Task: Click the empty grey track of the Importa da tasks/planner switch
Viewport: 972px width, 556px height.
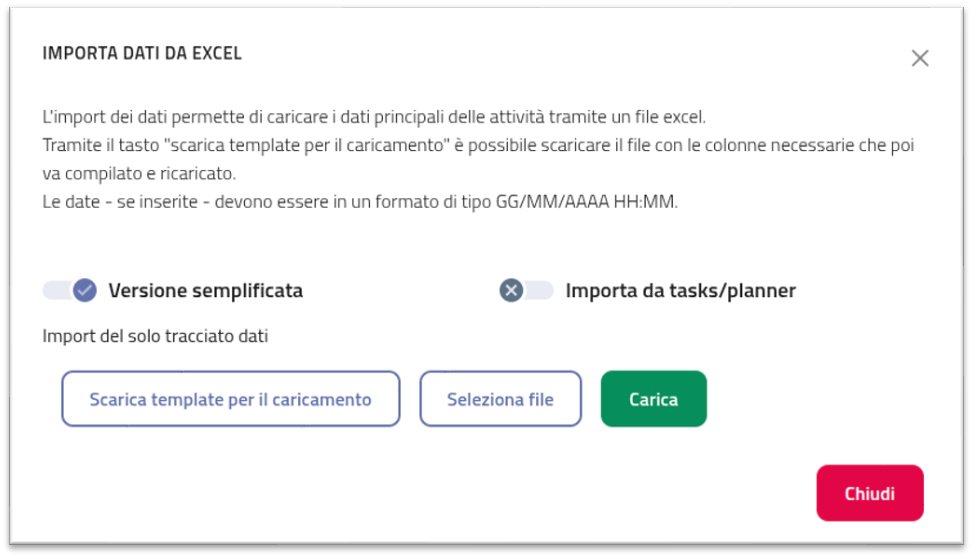Action: (540, 290)
